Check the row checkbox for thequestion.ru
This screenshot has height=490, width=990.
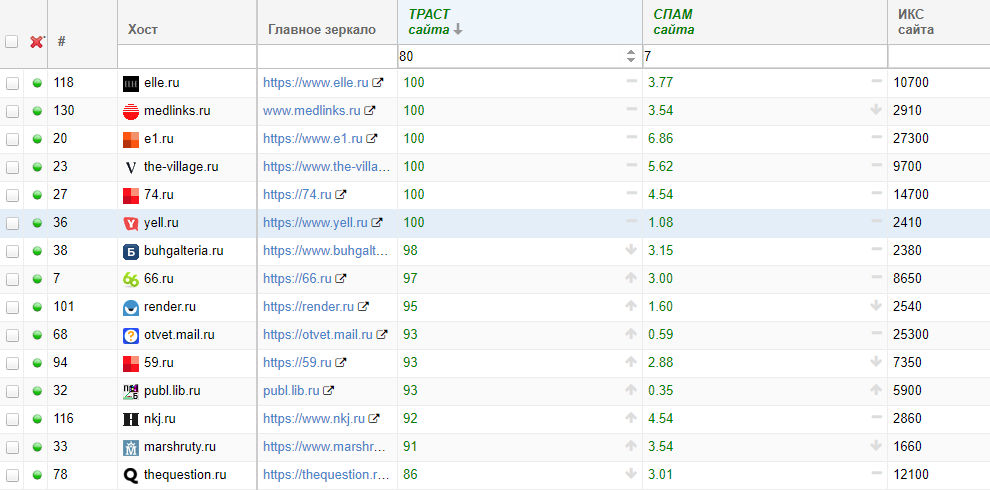coord(12,475)
